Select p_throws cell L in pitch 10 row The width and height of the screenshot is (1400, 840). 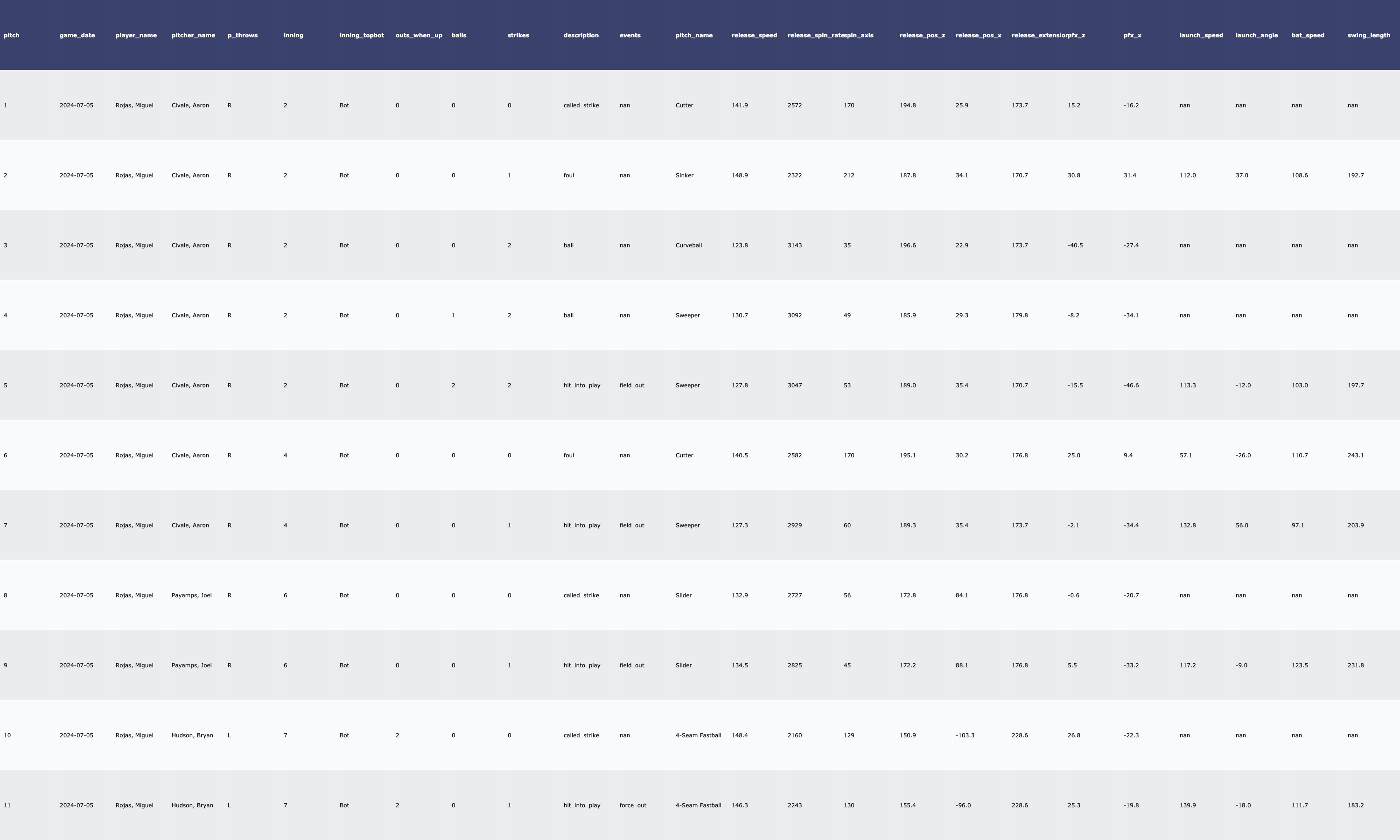tap(229, 735)
